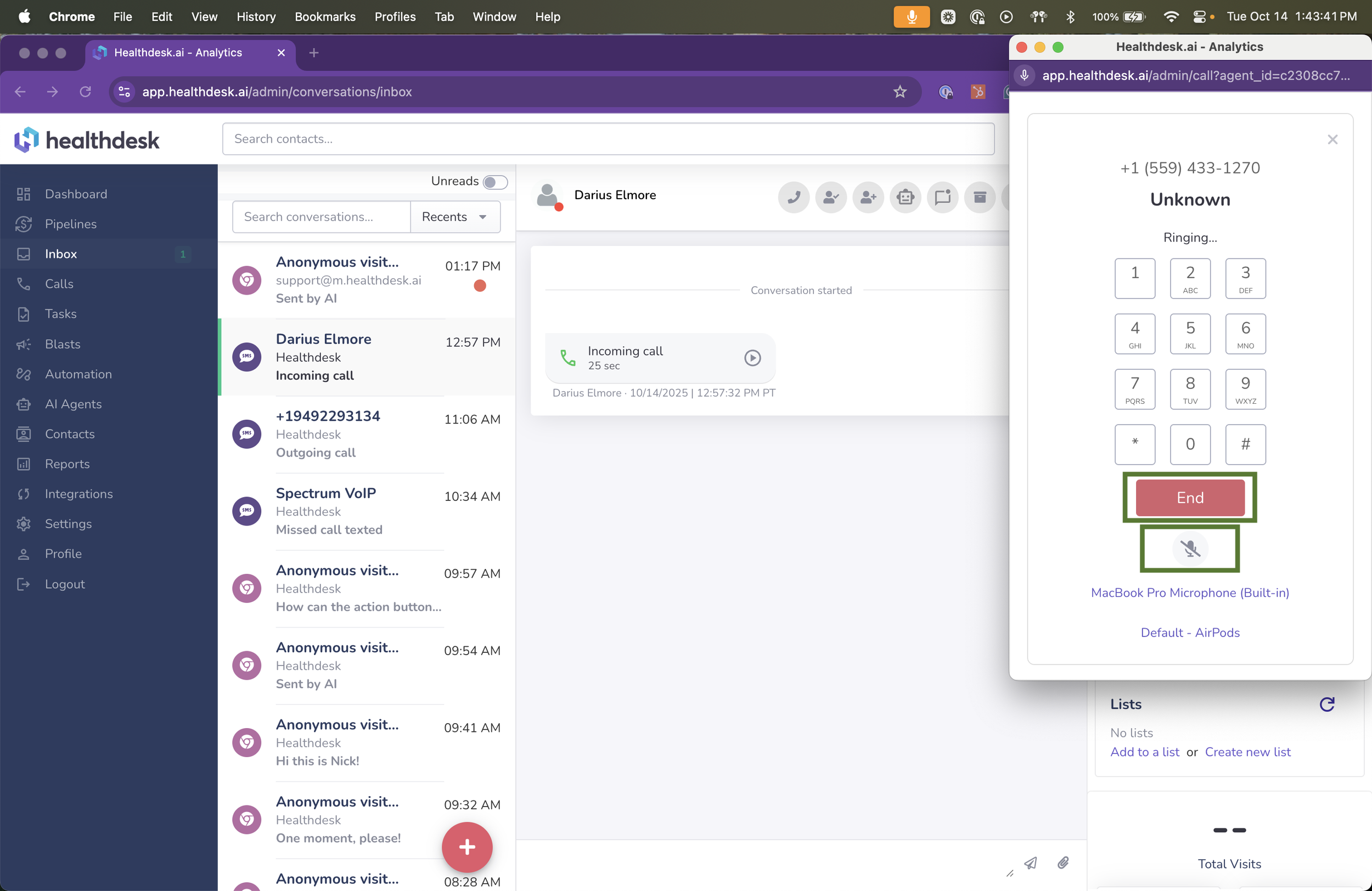
Task: Mute the microphone in call dialer
Action: pos(1189,548)
